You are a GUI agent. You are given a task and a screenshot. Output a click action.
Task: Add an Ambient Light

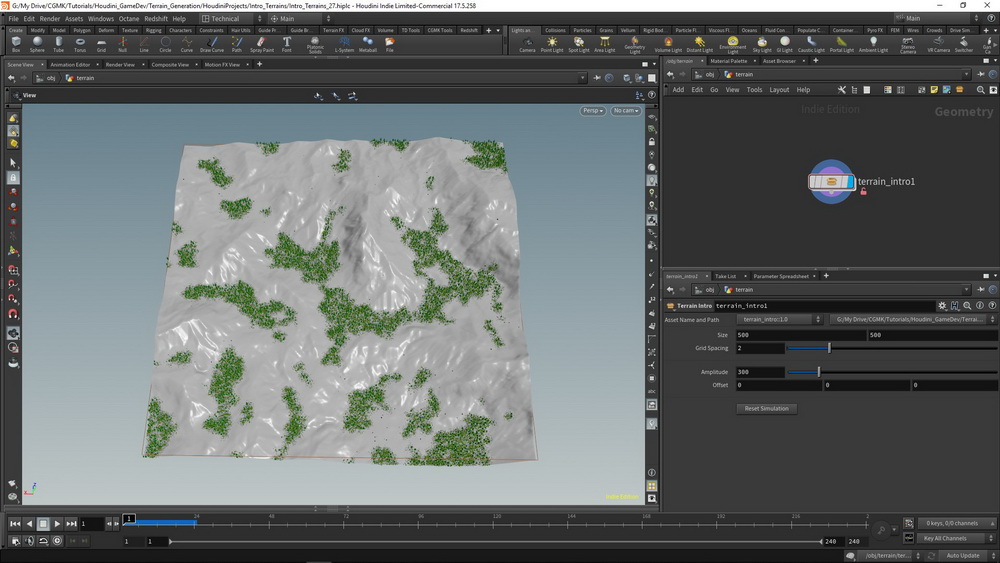coord(873,44)
